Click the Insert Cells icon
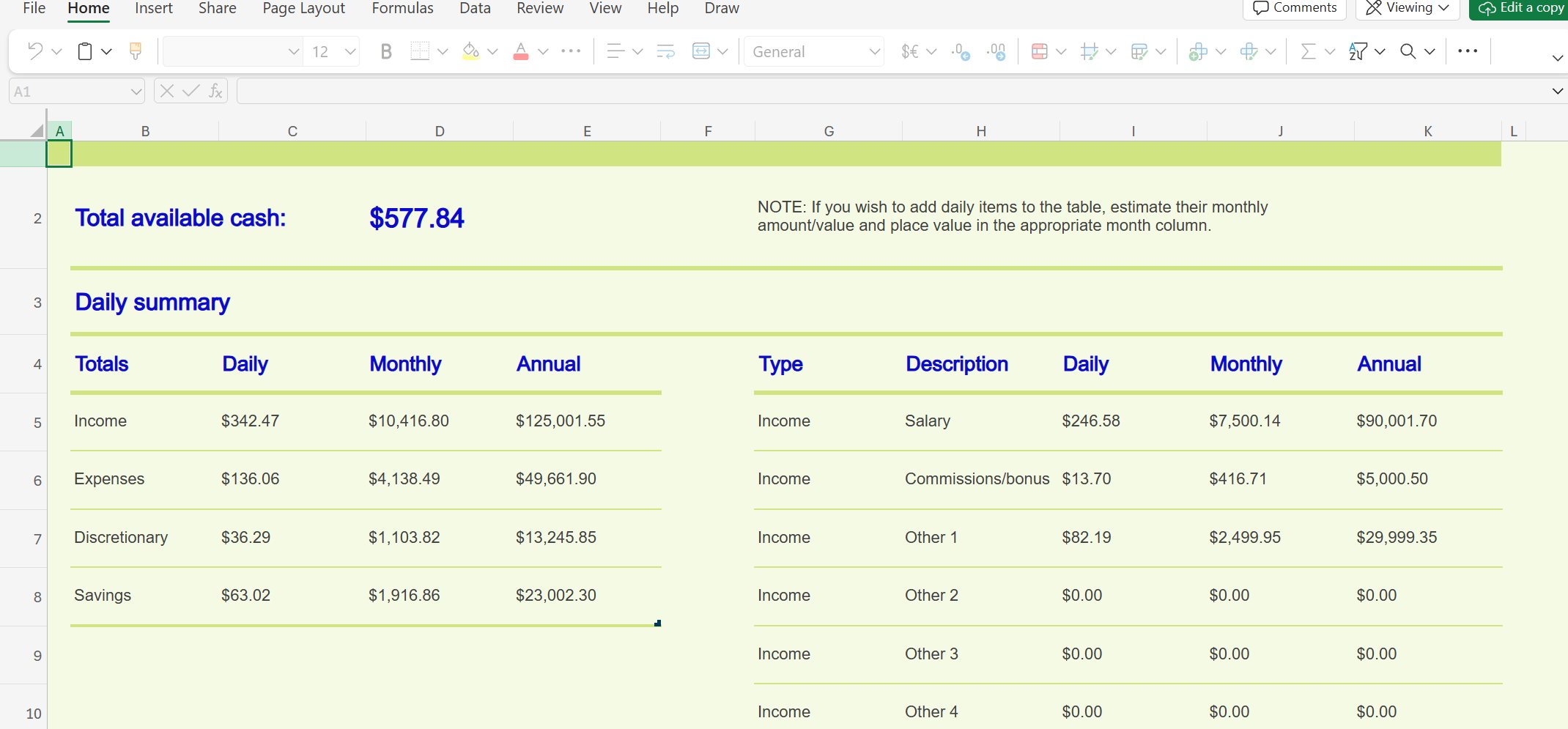This screenshot has width=1568, height=729. (1200, 51)
